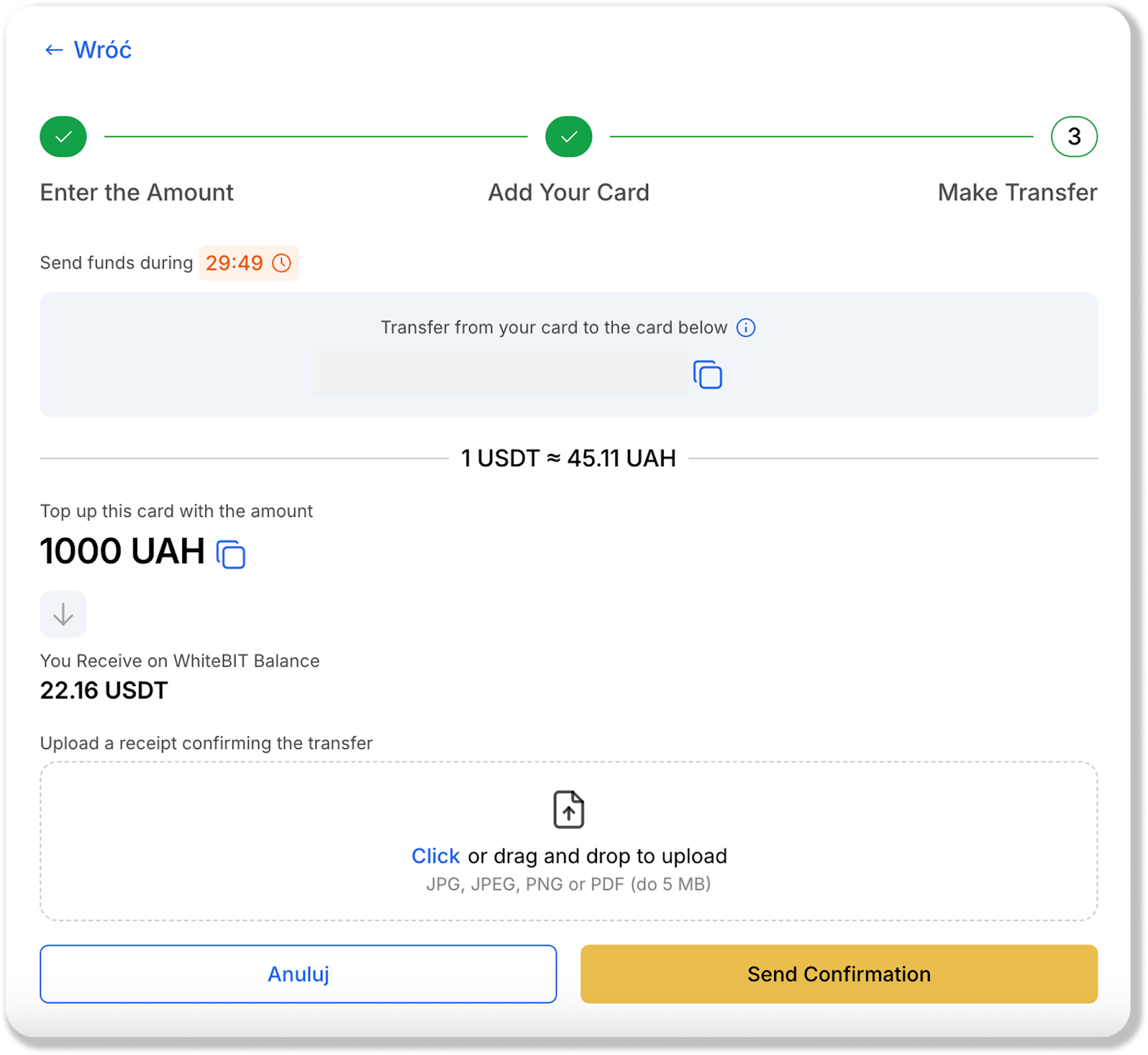
Task: Go back using the Wróć link
Action: coord(103,50)
